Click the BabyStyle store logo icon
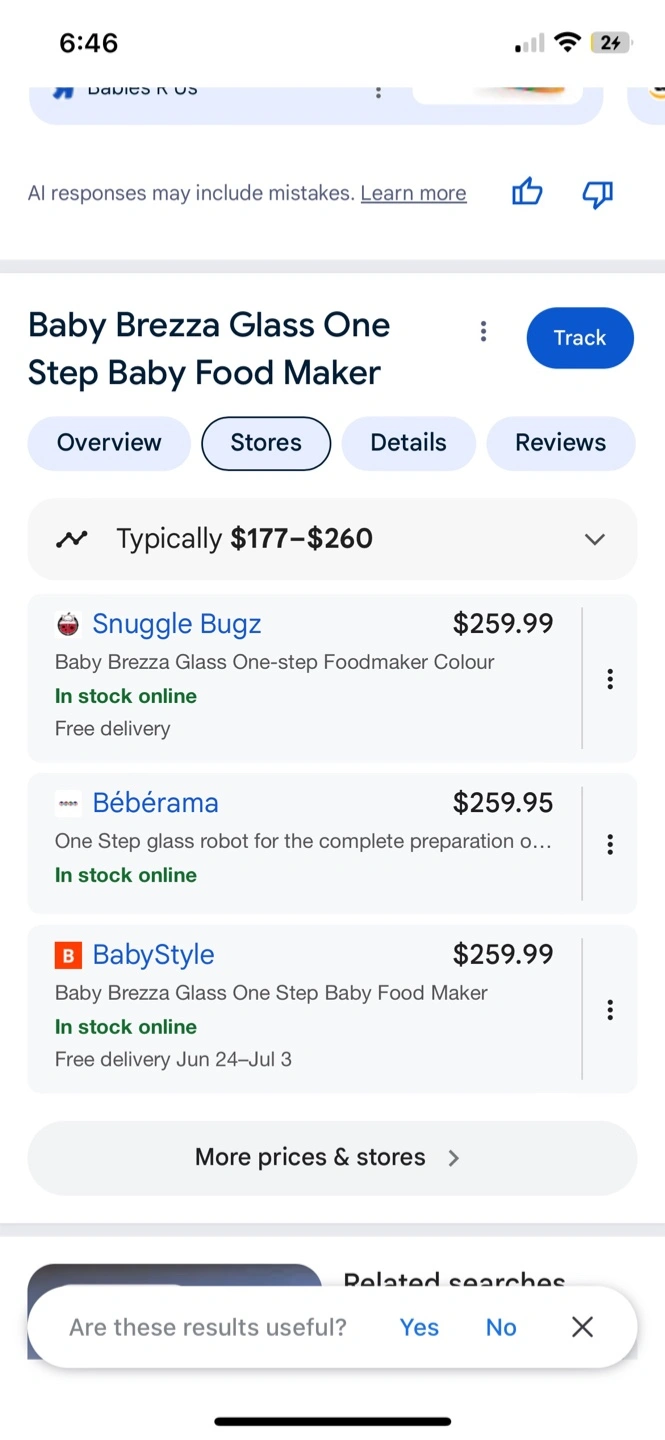This screenshot has height=1440, width=665. (x=67, y=955)
